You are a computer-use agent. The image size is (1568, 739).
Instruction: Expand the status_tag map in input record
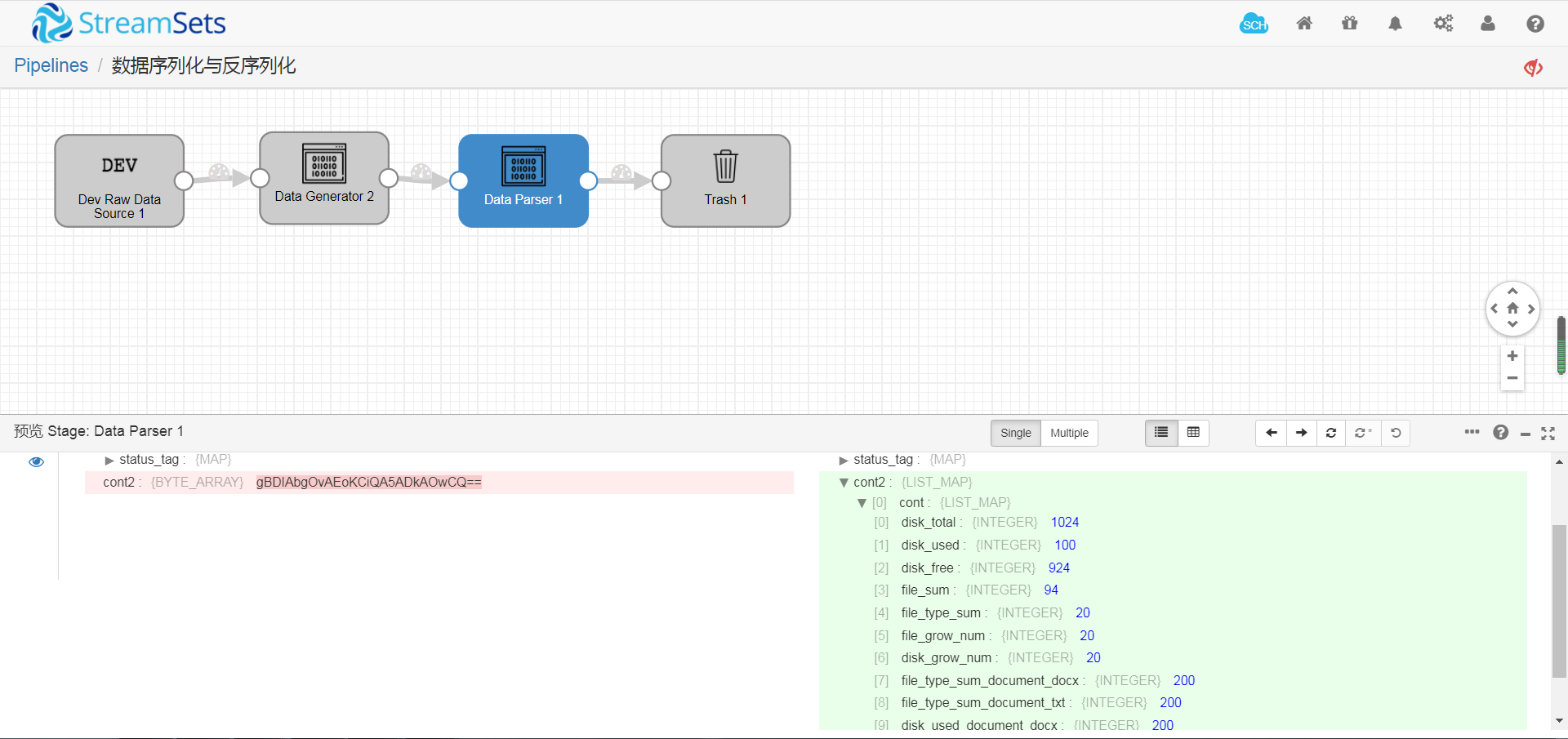tap(109, 460)
